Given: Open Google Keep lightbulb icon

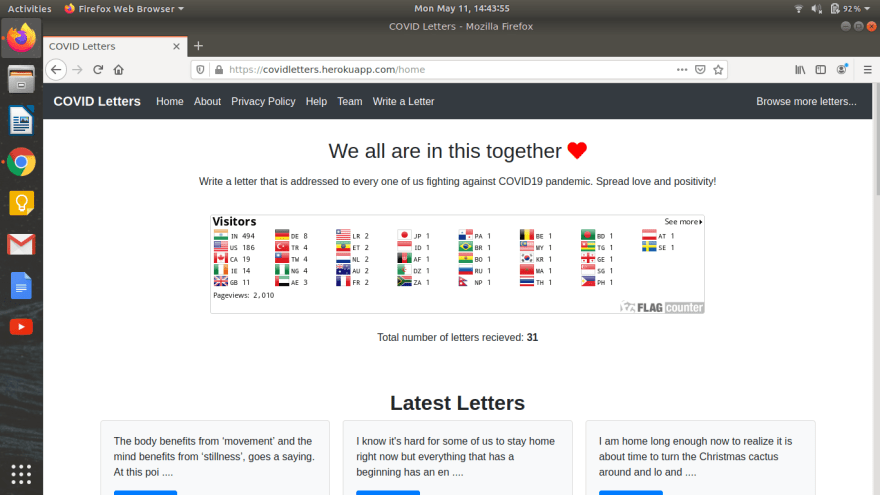Looking at the screenshot, I should [21, 203].
